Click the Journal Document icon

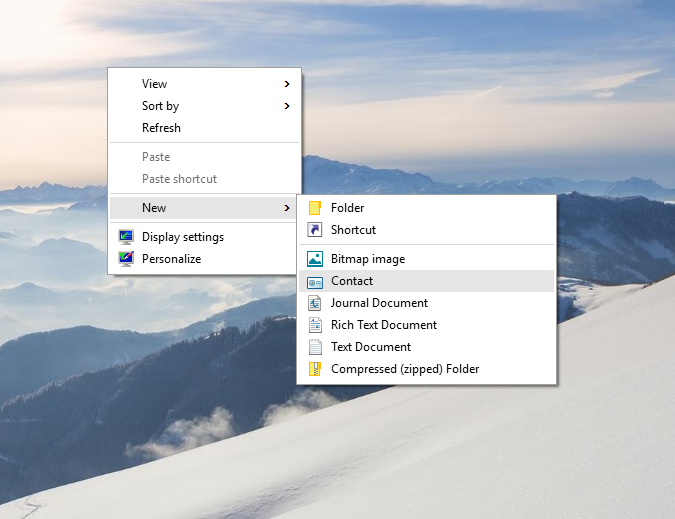pyautogui.click(x=315, y=303)
